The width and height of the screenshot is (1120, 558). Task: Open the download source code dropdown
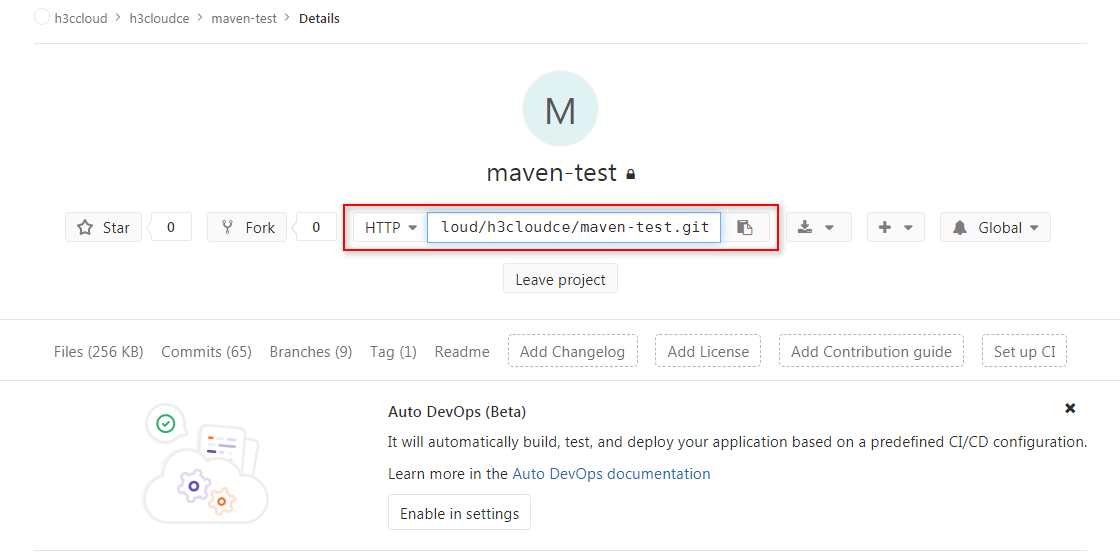pos(818,227)
